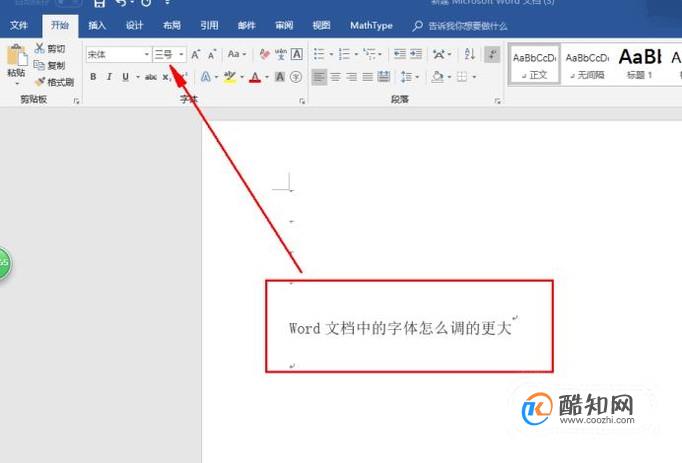This screenshot has height=463, width=682.
Task: Switch to the Review (审阅) tab
Action: (x=284, y=25)
